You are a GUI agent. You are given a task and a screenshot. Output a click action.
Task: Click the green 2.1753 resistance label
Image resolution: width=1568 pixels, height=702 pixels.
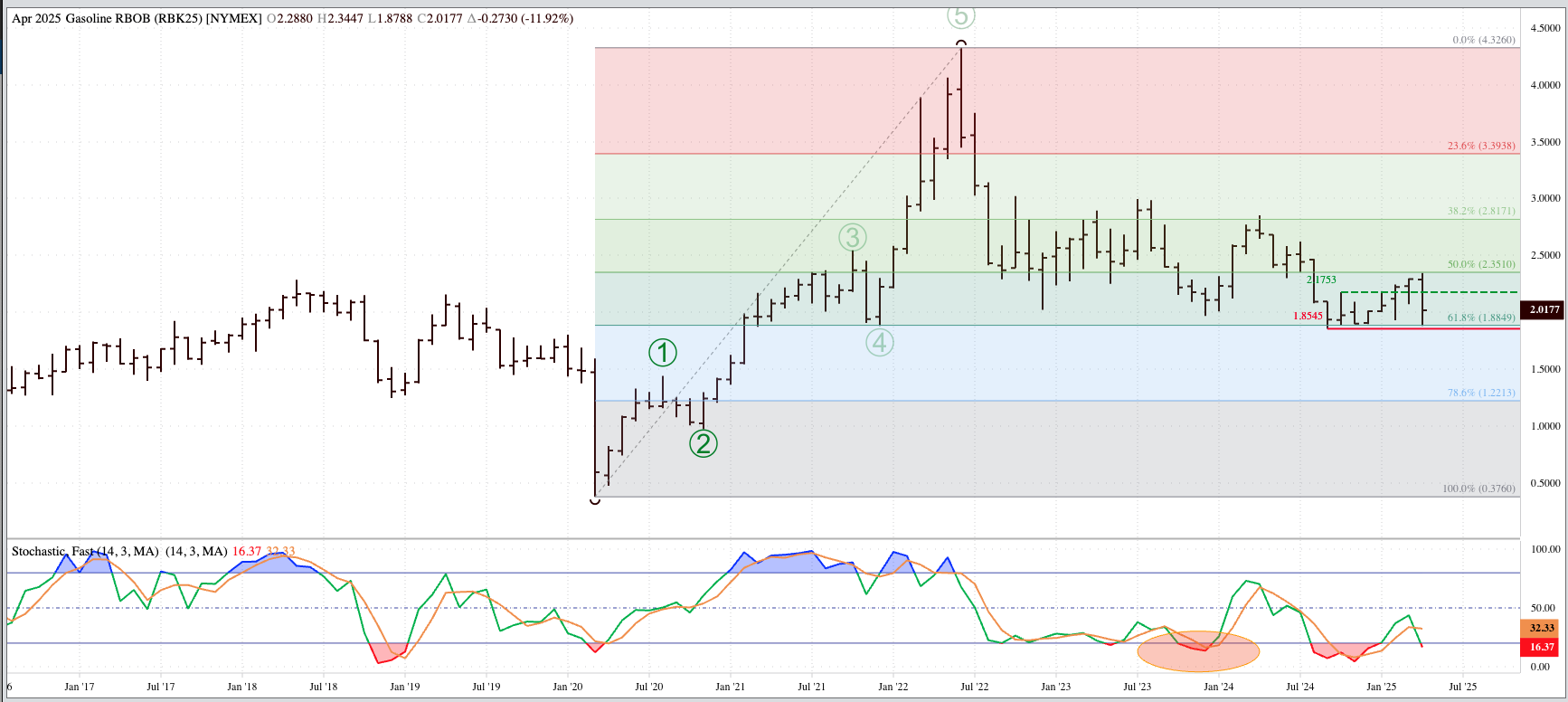(1321, 280)
